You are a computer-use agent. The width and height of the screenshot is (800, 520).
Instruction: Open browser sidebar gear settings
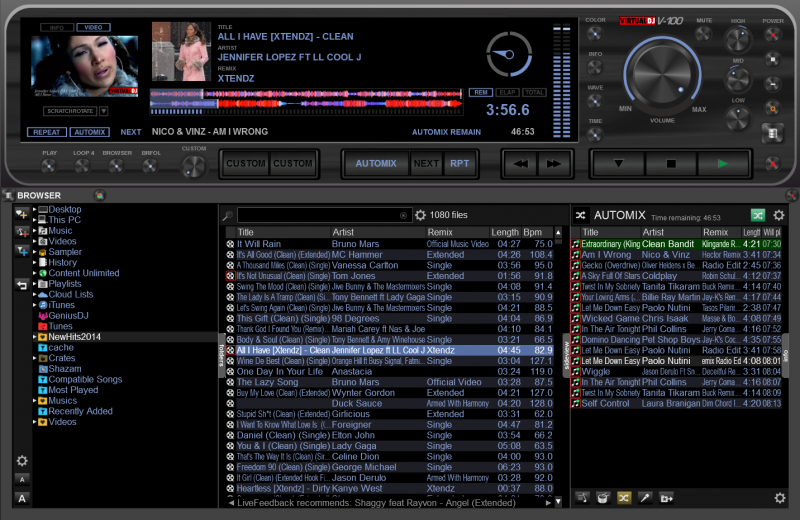tap(22, 461)
